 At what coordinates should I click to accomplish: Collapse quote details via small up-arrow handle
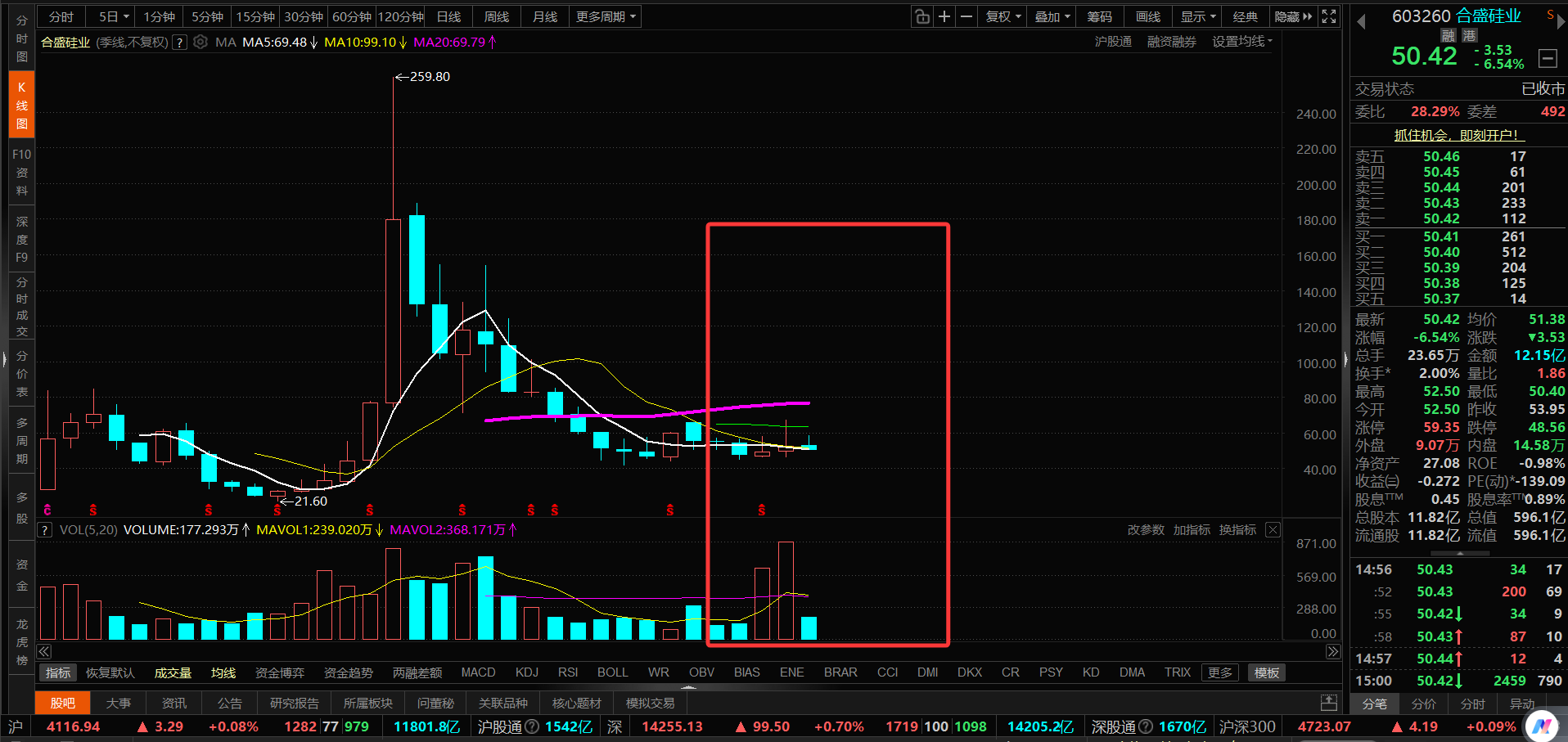(1459, 553)
